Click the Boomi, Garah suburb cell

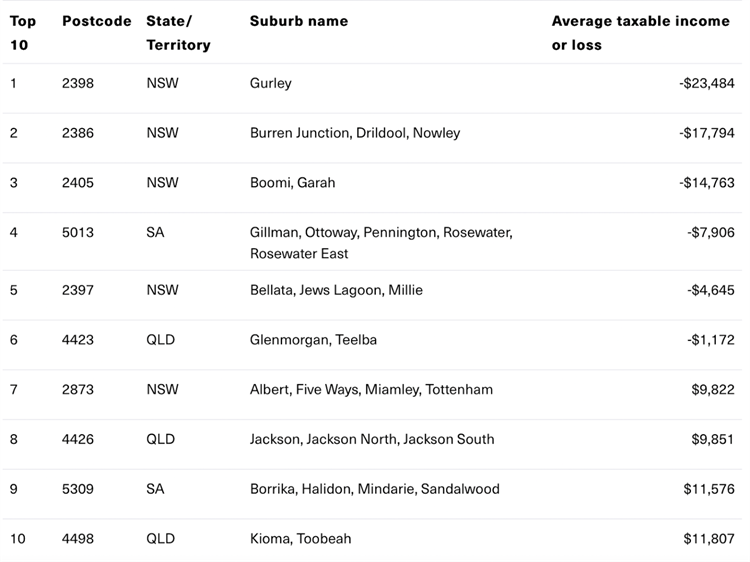click(x=292, y=183)
